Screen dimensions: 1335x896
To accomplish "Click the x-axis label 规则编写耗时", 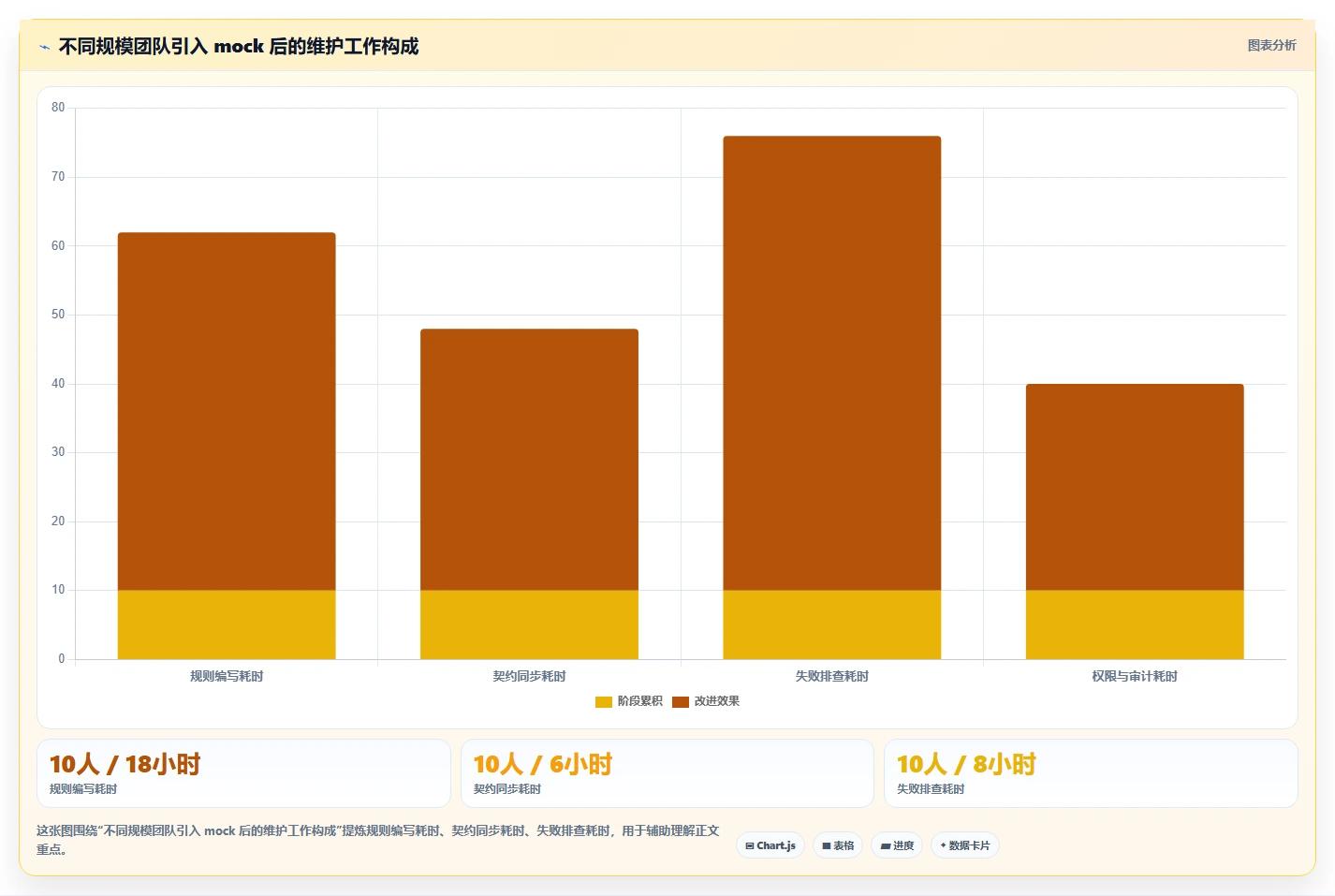I will [227, 676].
